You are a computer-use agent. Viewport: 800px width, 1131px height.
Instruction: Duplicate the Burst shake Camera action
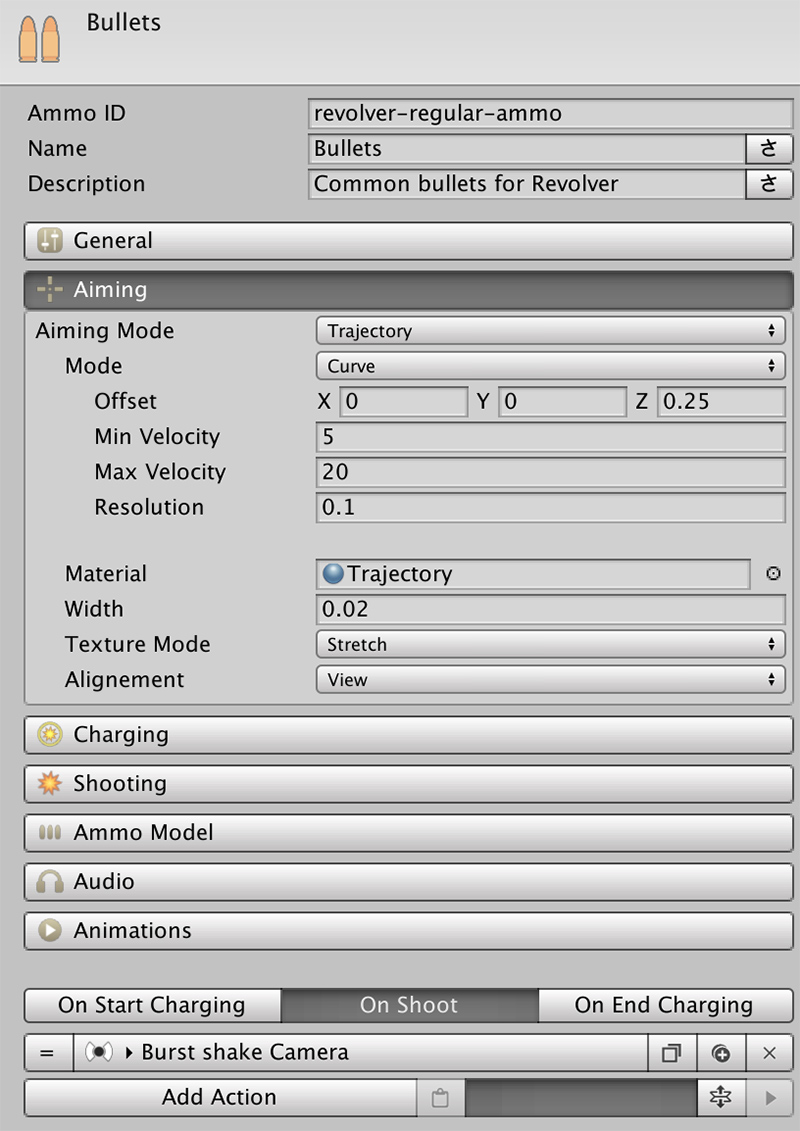pos(672,1053)
